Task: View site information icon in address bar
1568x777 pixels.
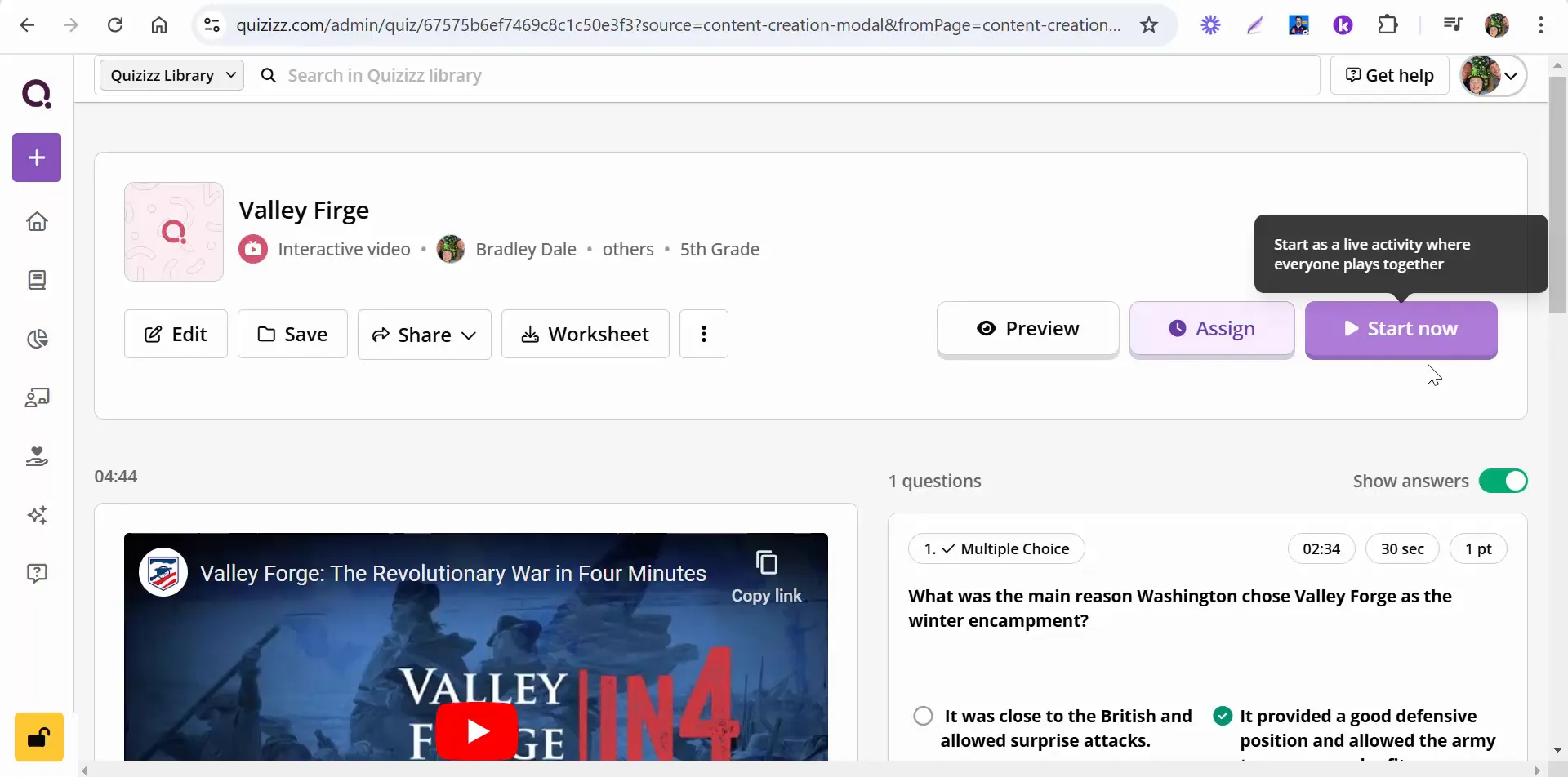Action: coord(212,25)
